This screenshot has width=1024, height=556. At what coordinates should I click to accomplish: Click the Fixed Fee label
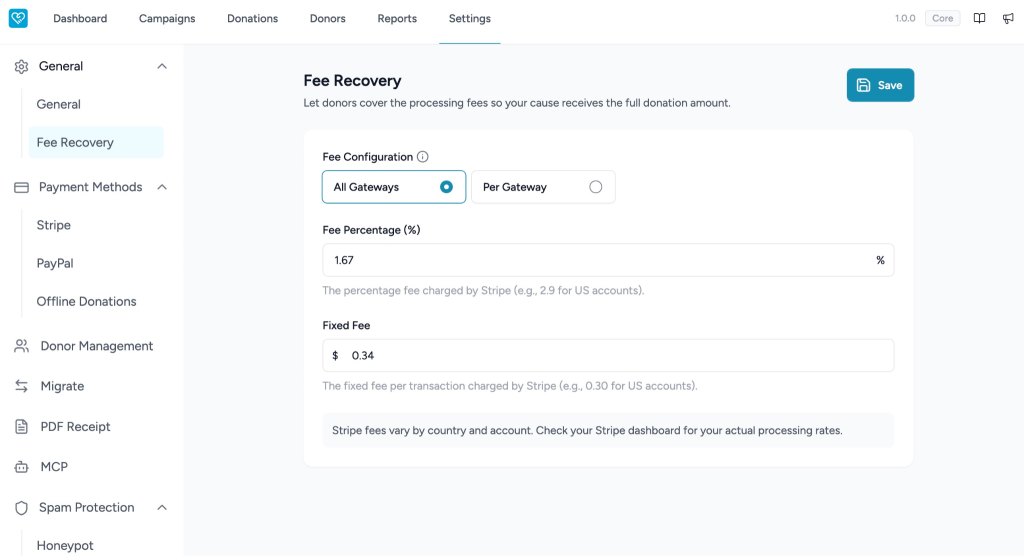(x=346, y=325)
